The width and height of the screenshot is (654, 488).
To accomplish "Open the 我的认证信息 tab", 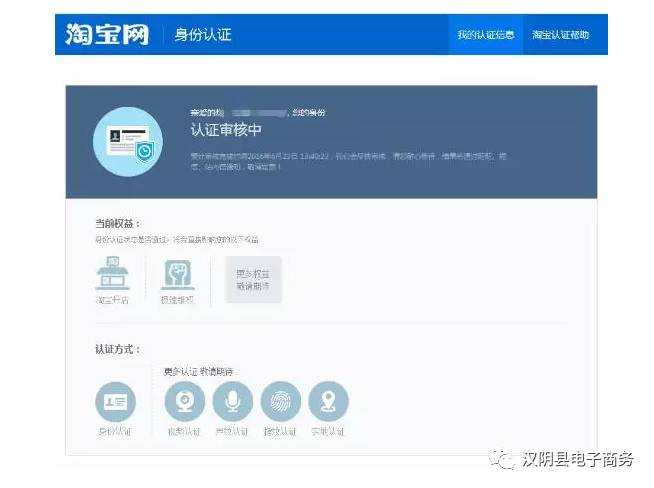I will 485,35.
